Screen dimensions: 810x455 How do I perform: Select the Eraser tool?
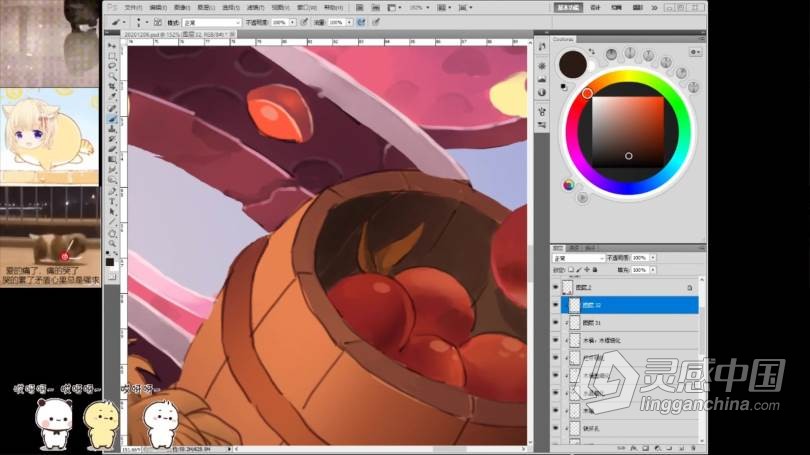(112, 150)
